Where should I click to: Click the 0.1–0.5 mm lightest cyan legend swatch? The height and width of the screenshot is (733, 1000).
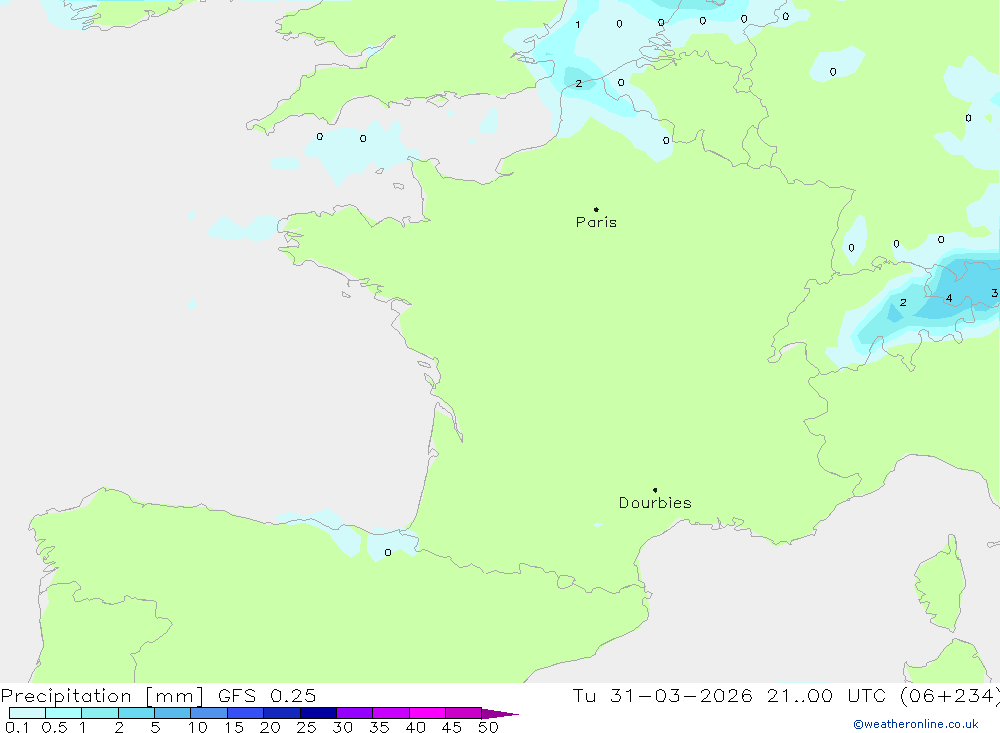tap(27, 713)
